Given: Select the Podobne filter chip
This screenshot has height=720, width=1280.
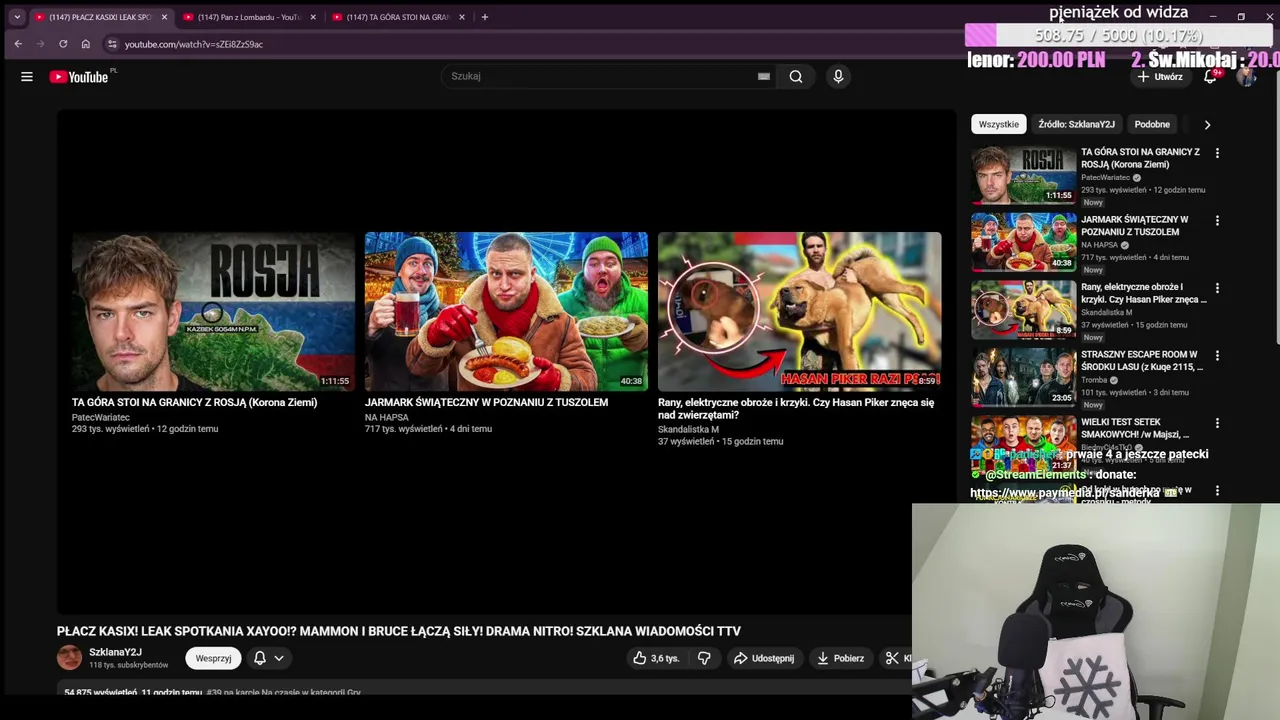Looking at the screenshot, I should click(1152, 125).
